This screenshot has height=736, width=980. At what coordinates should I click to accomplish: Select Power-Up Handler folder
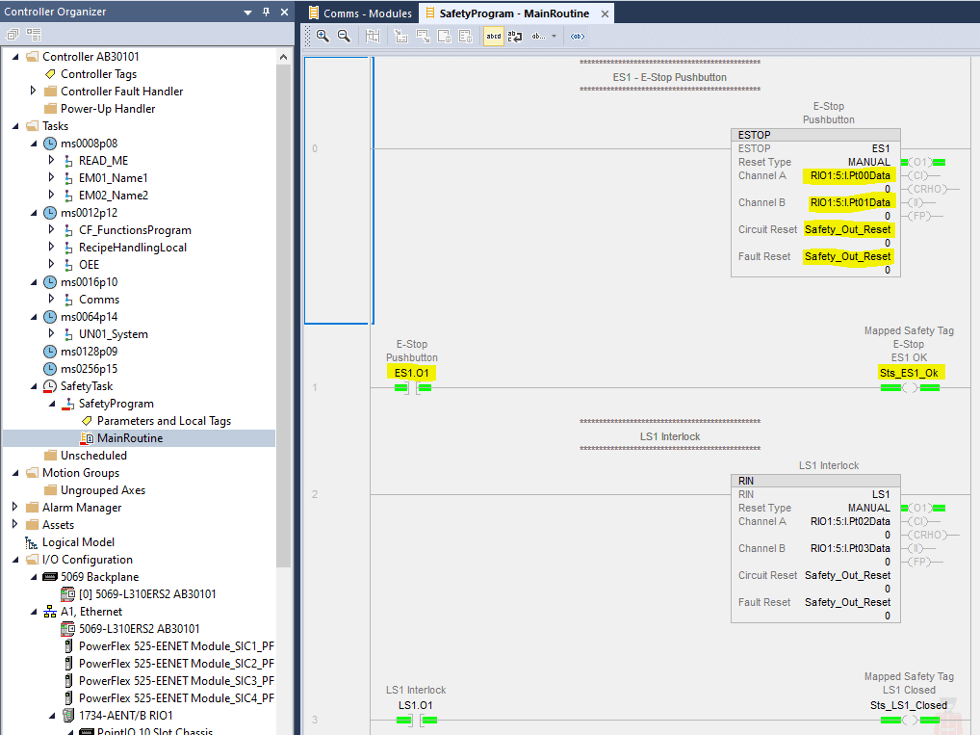(108, 109)
